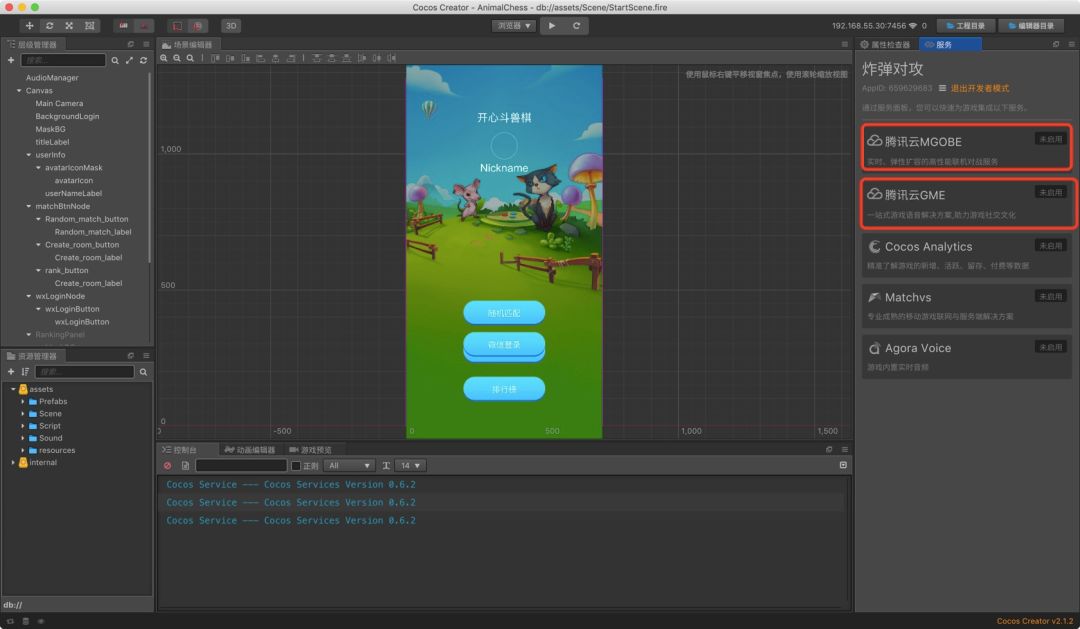Switch to the 属性检查器 inspector tab
This screenshot has width=1080, height=629.
[x=886, y=44]
